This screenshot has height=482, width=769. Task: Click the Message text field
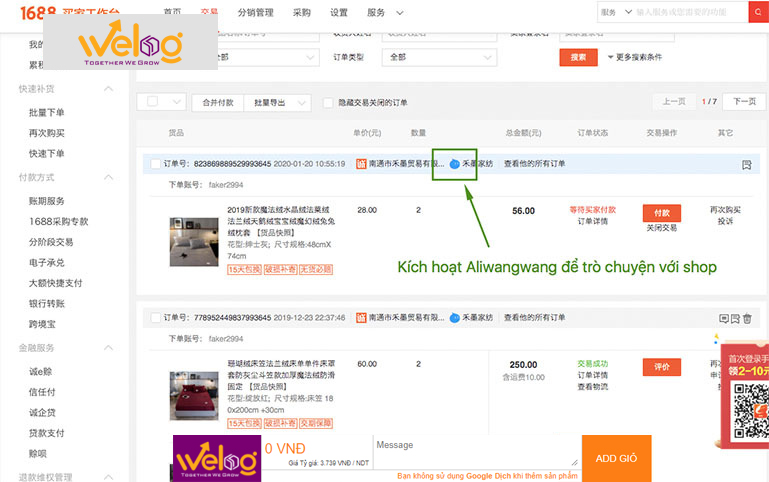point(477,452)
